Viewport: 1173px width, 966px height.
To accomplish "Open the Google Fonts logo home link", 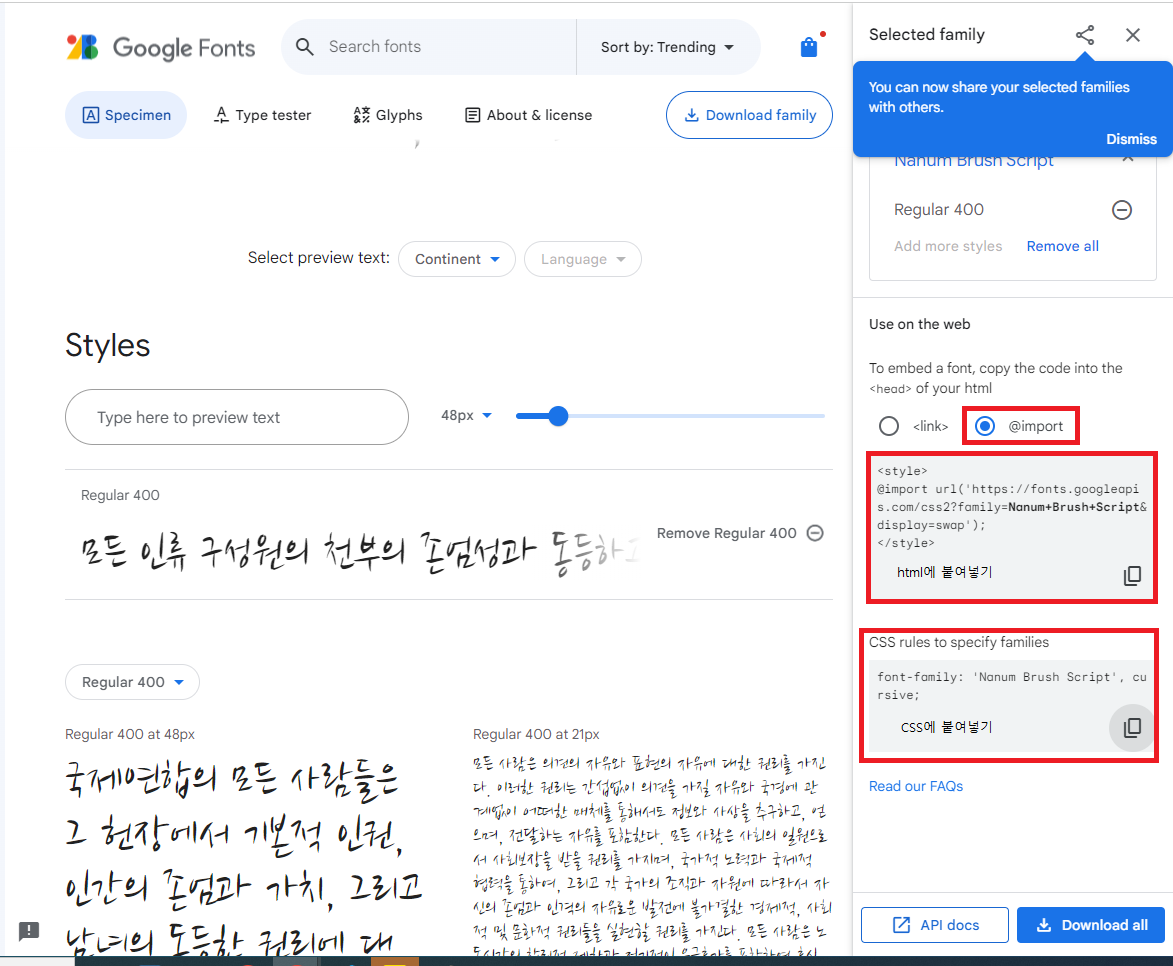I will tap(161, 47).
